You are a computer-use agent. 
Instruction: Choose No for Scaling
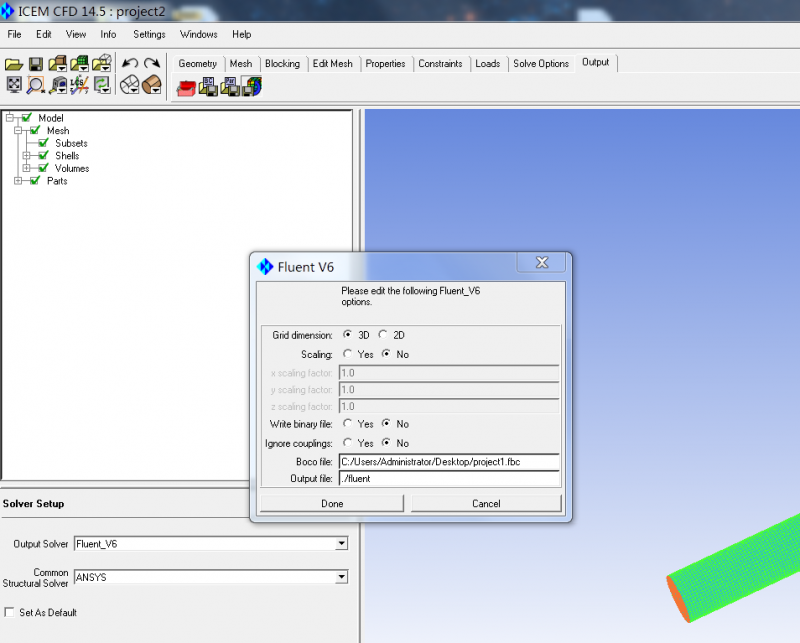click(x=386, y=354)
